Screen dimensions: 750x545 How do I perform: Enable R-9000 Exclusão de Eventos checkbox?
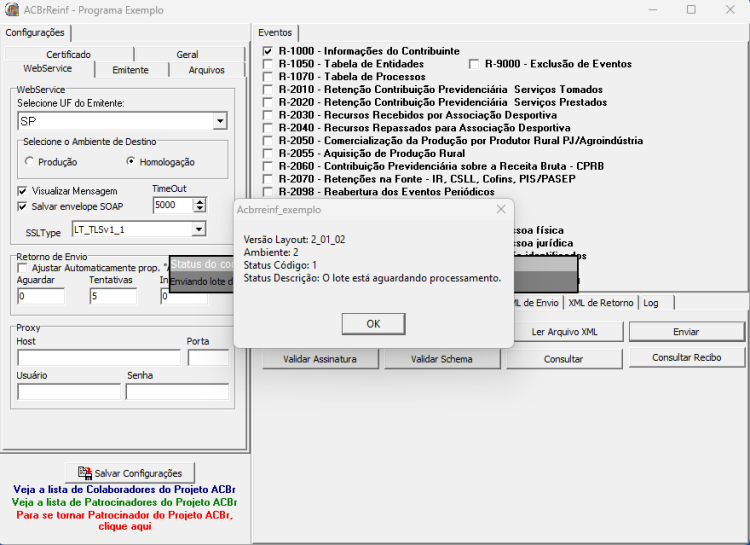[x=474, y=64]
